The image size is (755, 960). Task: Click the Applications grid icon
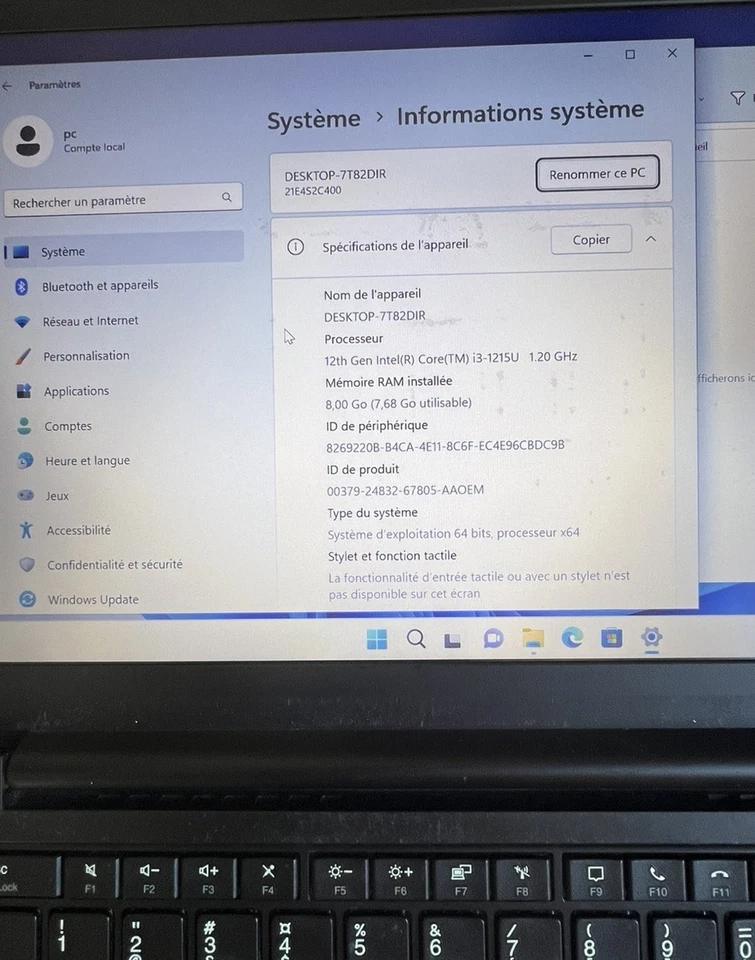24,391
